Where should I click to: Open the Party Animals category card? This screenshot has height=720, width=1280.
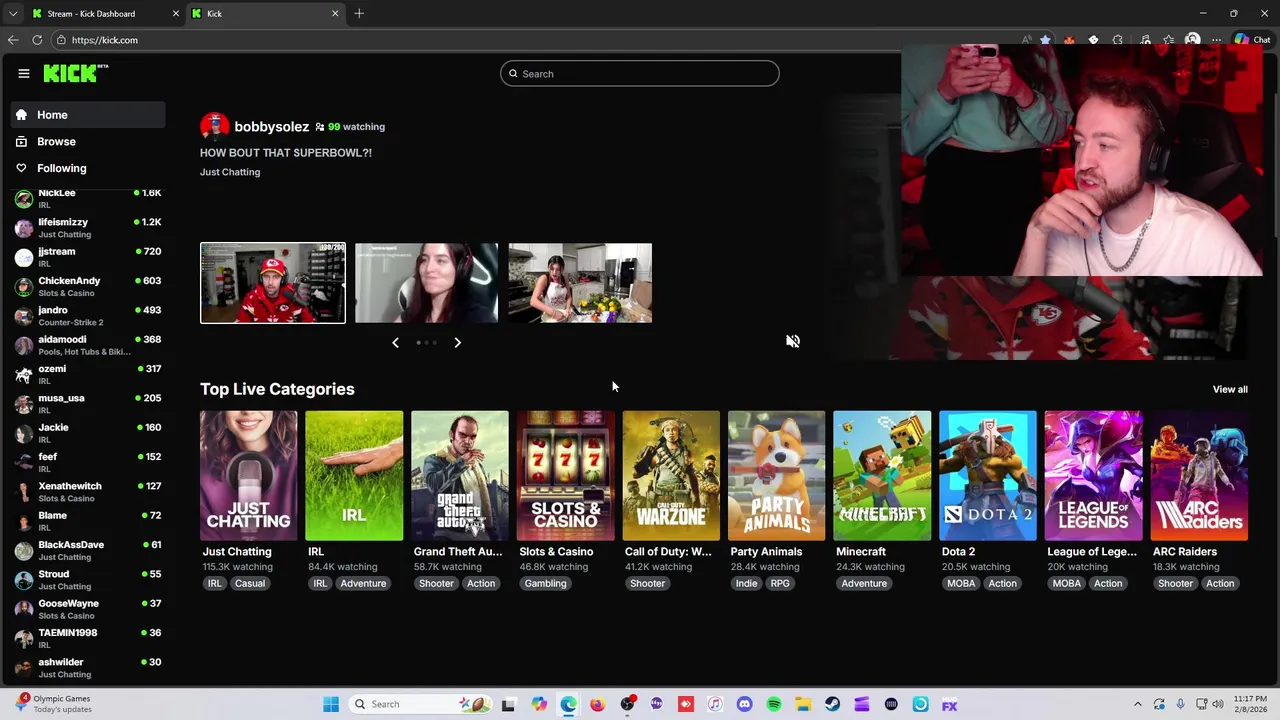point(777,476)
